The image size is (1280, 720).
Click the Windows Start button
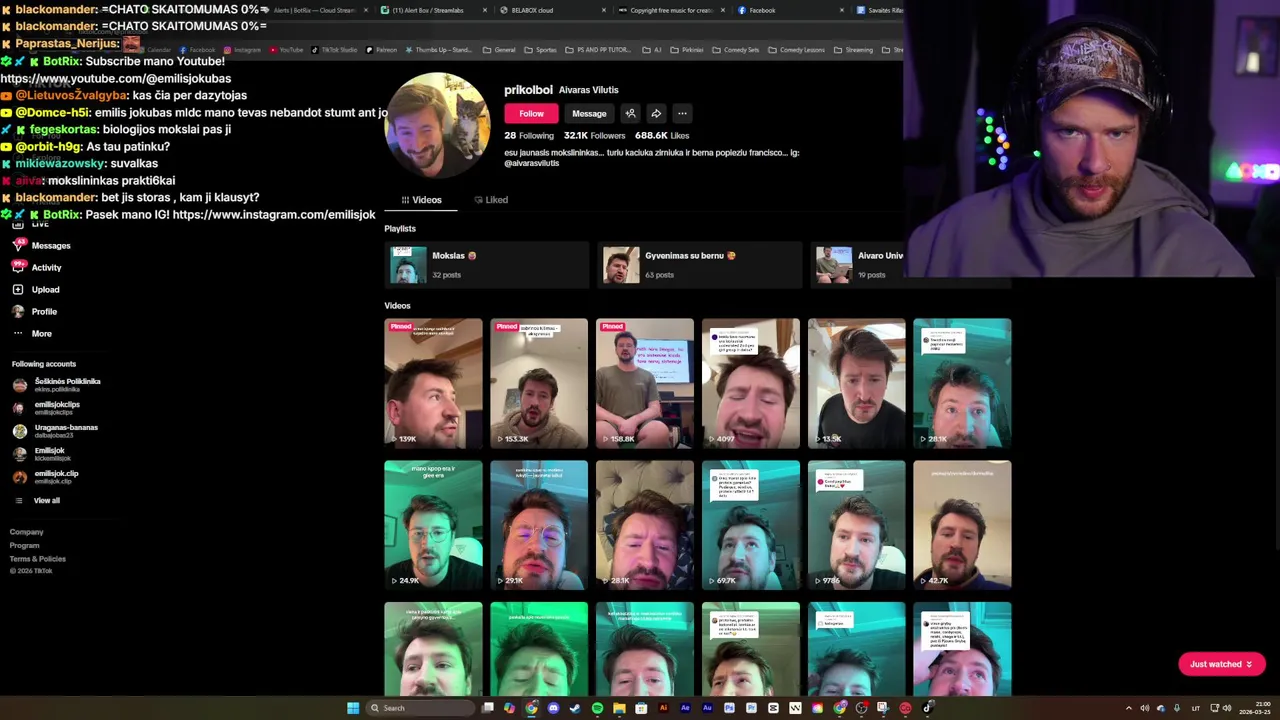[x=353, y=708]
